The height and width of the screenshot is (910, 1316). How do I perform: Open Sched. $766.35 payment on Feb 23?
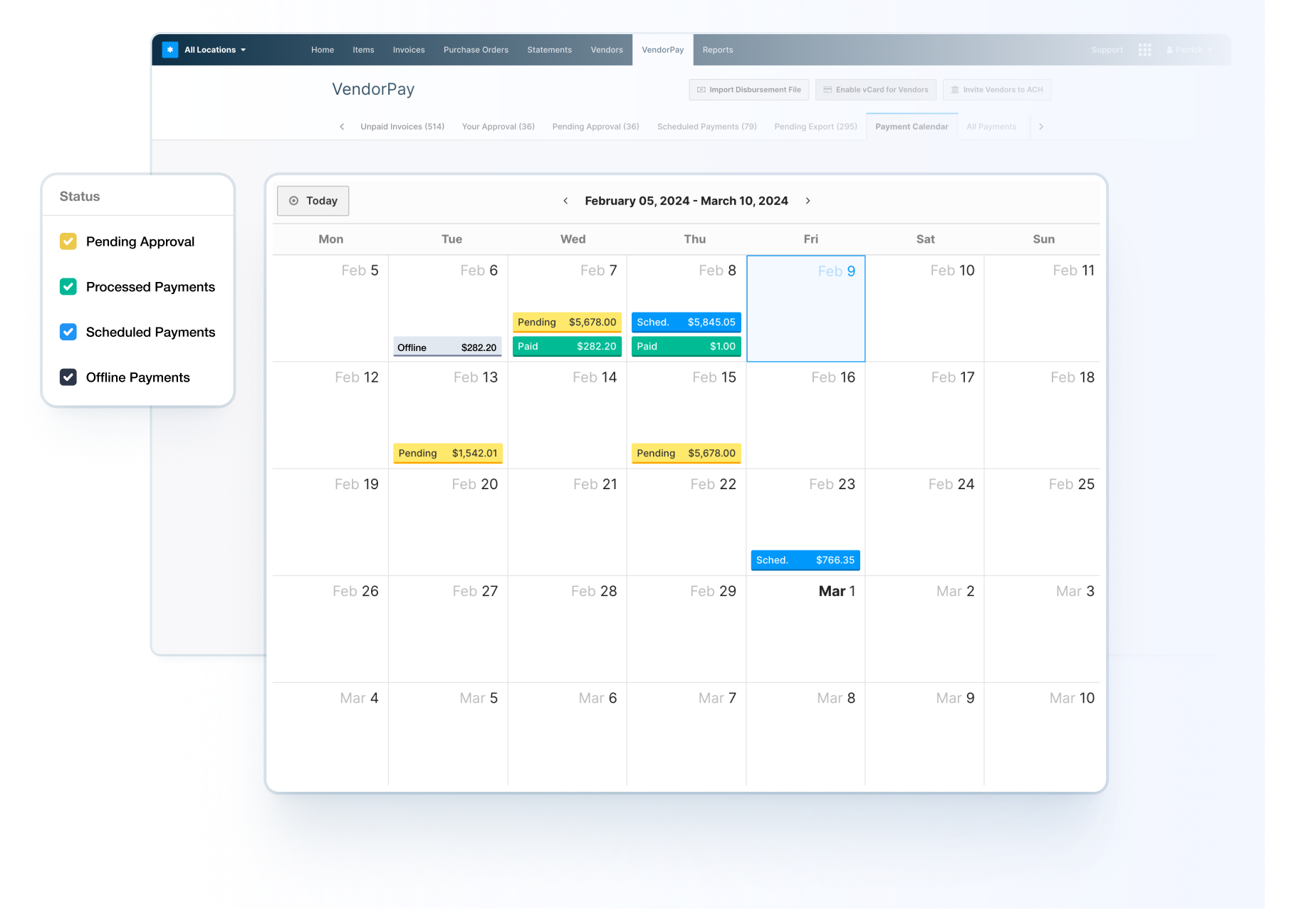click(805, 560)
